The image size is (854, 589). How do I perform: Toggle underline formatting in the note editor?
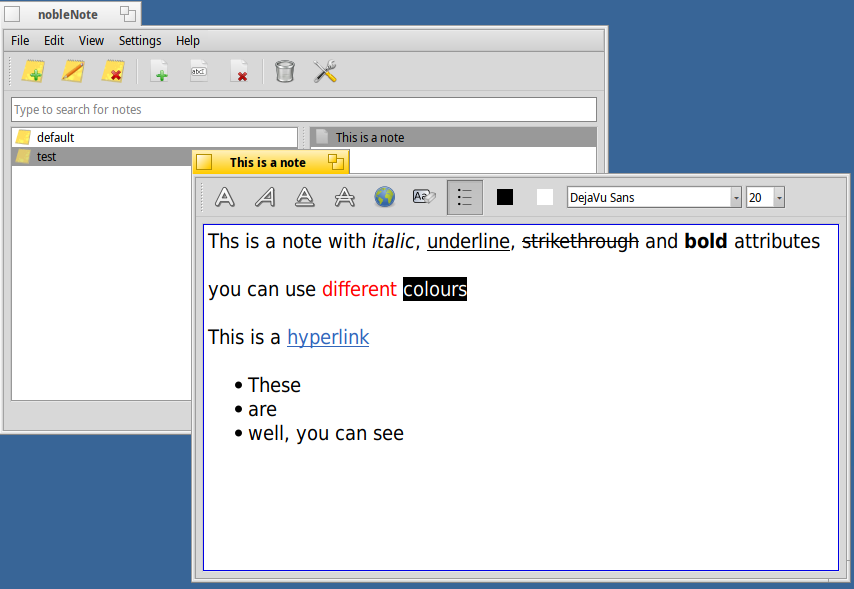point(305,197)
